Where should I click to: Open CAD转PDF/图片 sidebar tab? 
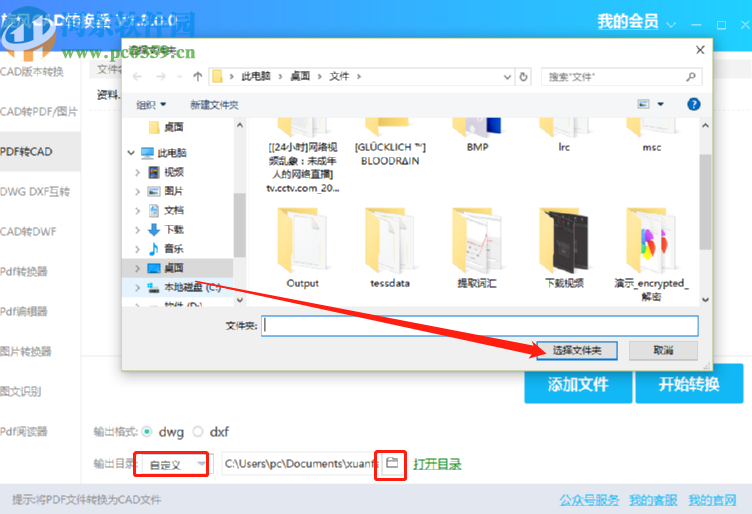click(40, 112)
